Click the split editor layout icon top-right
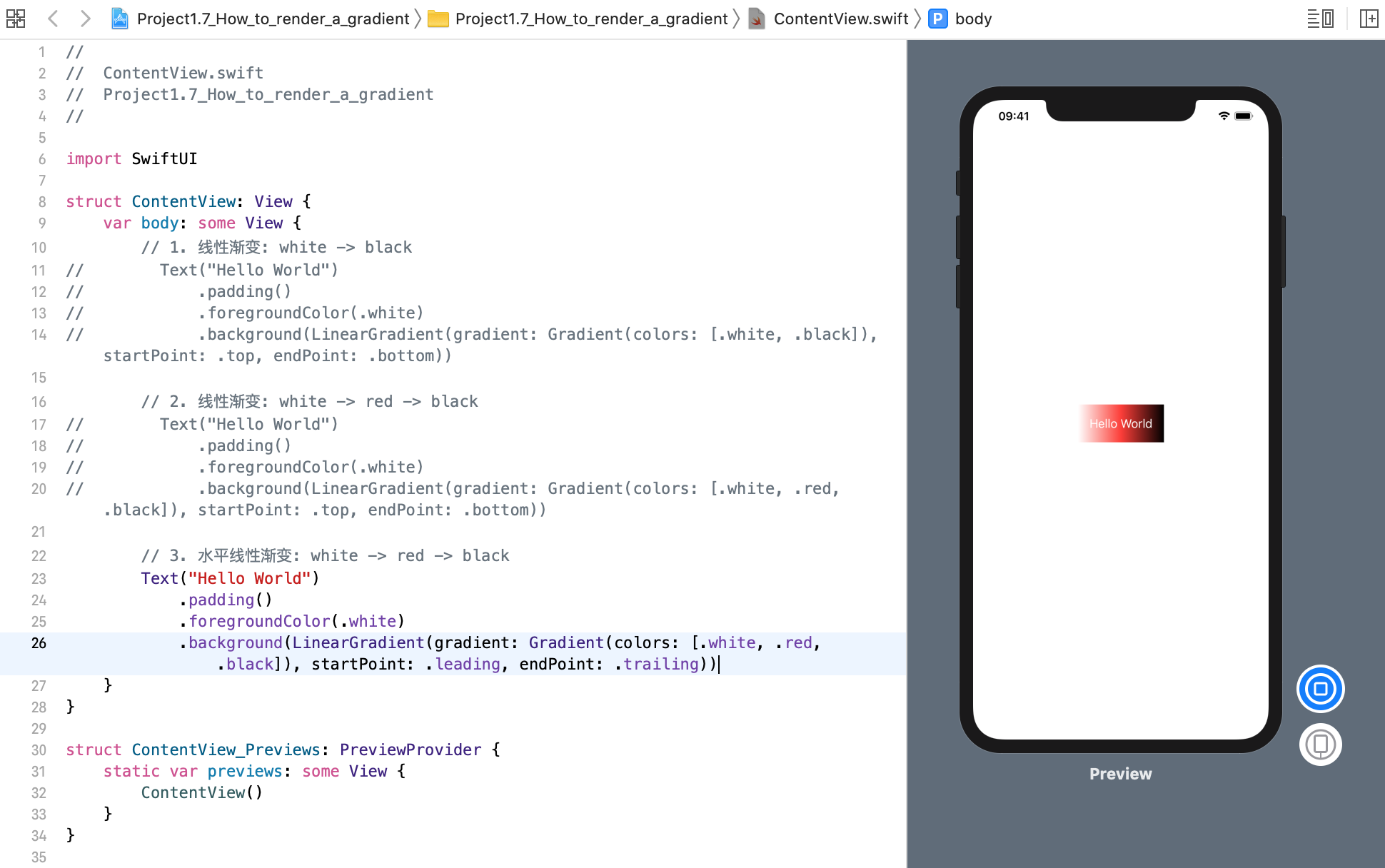The height and width of the screenshot is (868, 1385). [x=1369, y=18]
